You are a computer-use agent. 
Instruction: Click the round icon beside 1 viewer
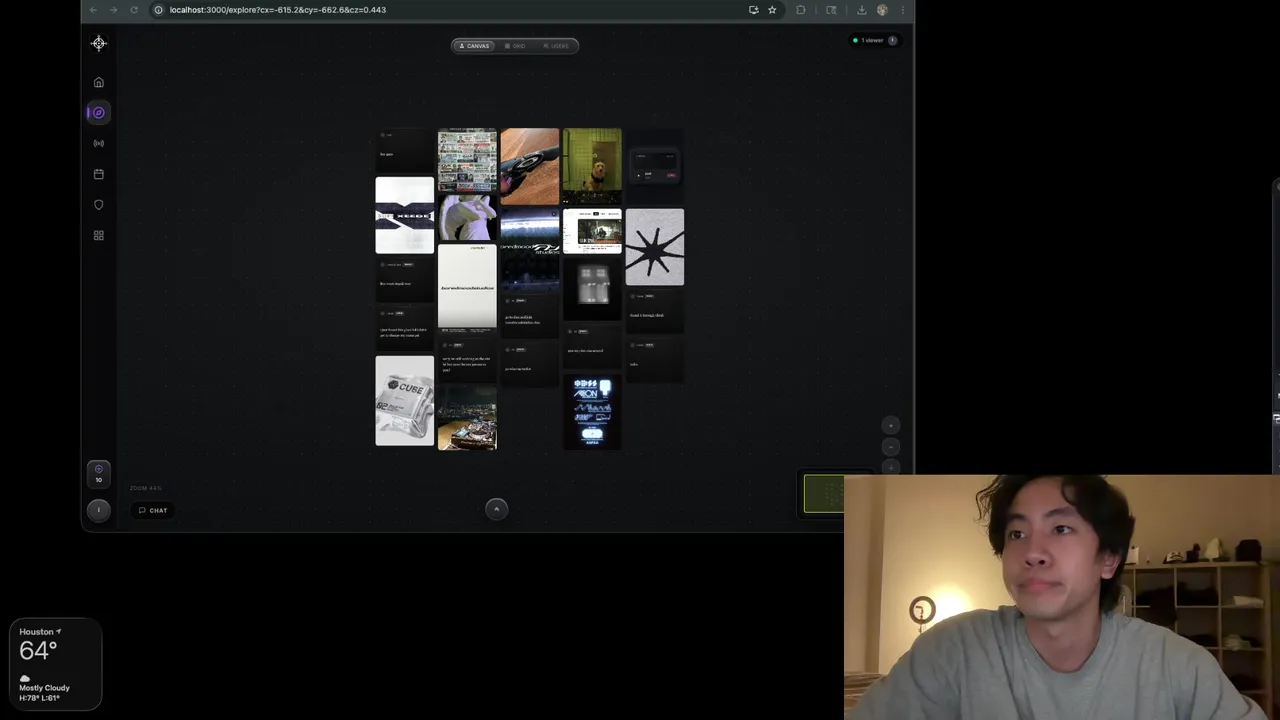[893, 41]
